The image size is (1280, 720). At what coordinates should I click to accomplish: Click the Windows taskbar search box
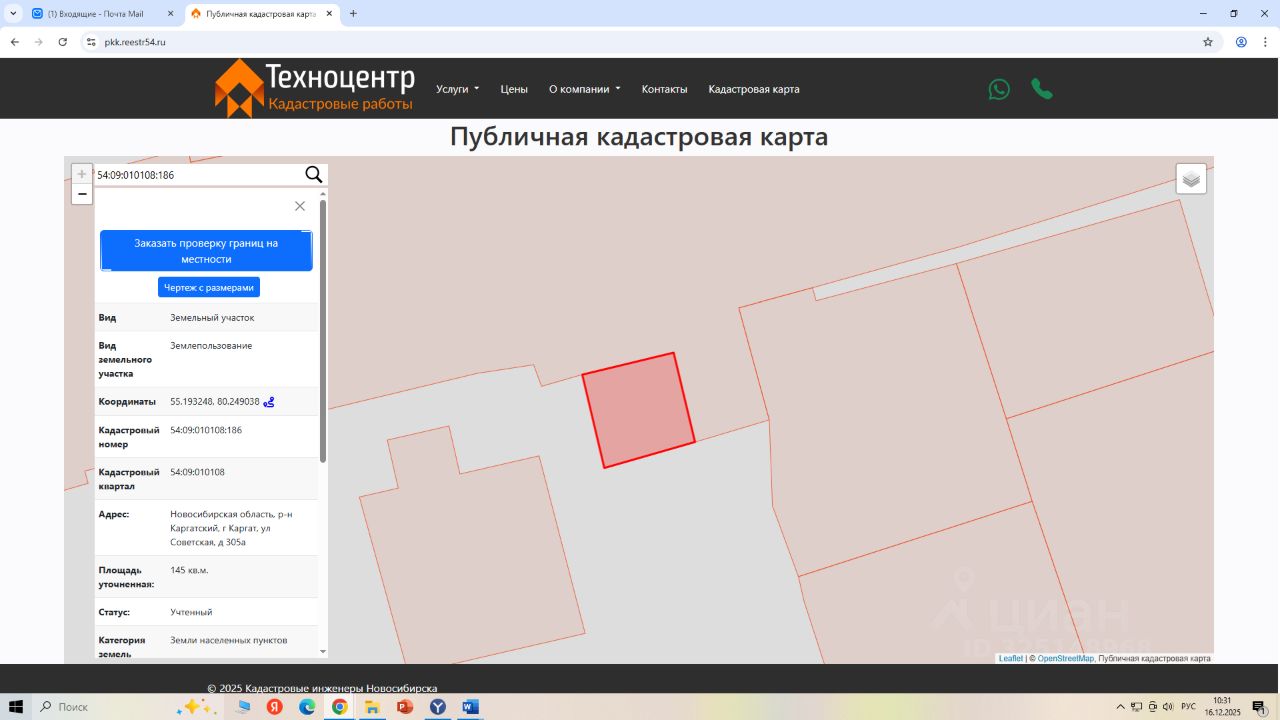pyautogui.click(x=100, y=707)
